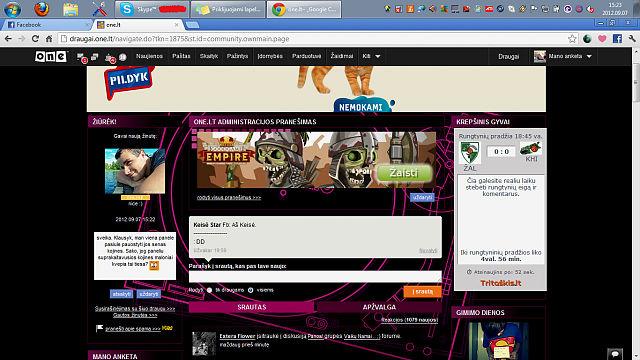The width and height of the screenshot is (640, 360).
Task: Switch to the Facebook browser tab
Action: click(x=47, y=25)
